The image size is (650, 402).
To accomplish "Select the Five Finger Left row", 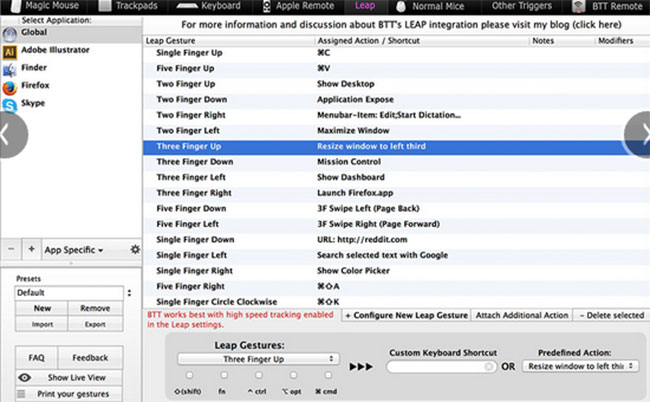I will pos(396,224).
